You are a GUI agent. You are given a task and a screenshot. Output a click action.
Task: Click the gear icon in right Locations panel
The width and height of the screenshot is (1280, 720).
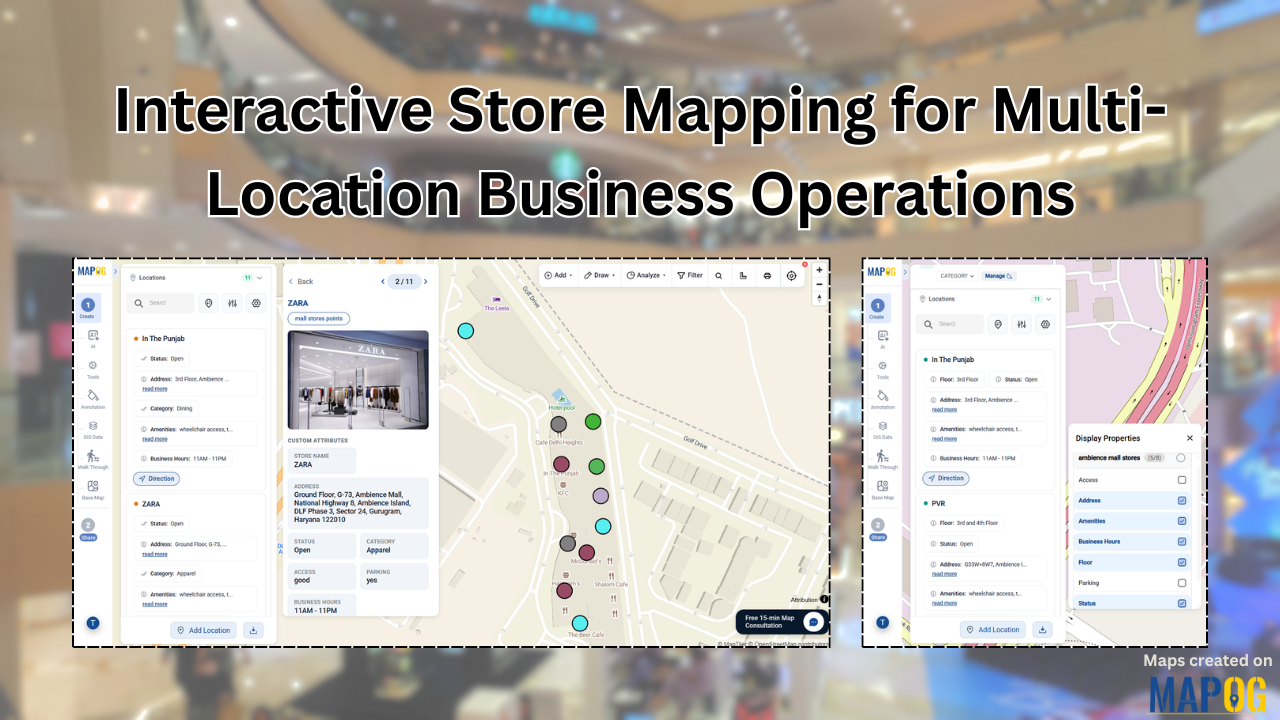click(1045, 324)
